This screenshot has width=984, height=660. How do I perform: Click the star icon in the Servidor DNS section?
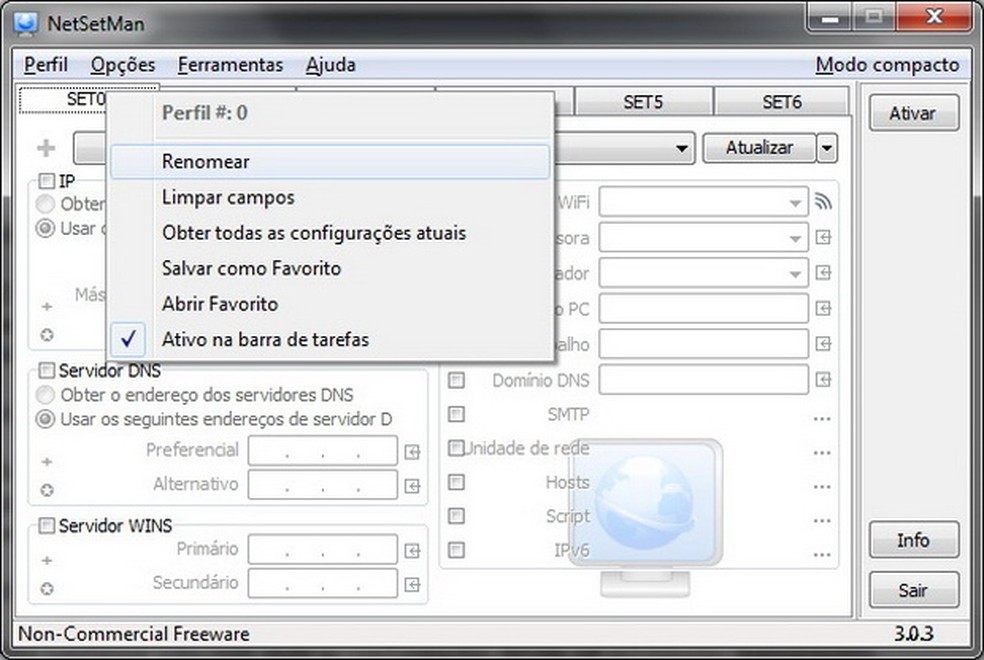coord(46,490)
